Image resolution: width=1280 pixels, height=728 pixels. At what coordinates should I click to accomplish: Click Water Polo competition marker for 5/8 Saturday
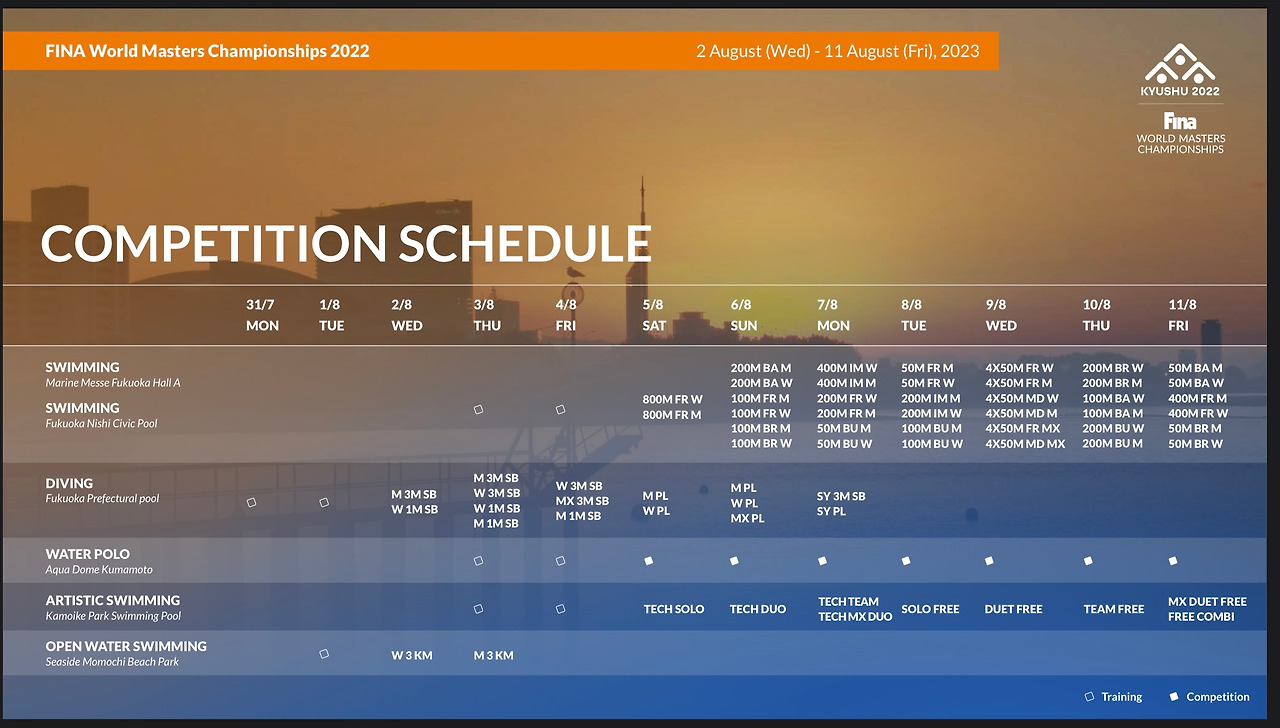(x=648, y=561)
